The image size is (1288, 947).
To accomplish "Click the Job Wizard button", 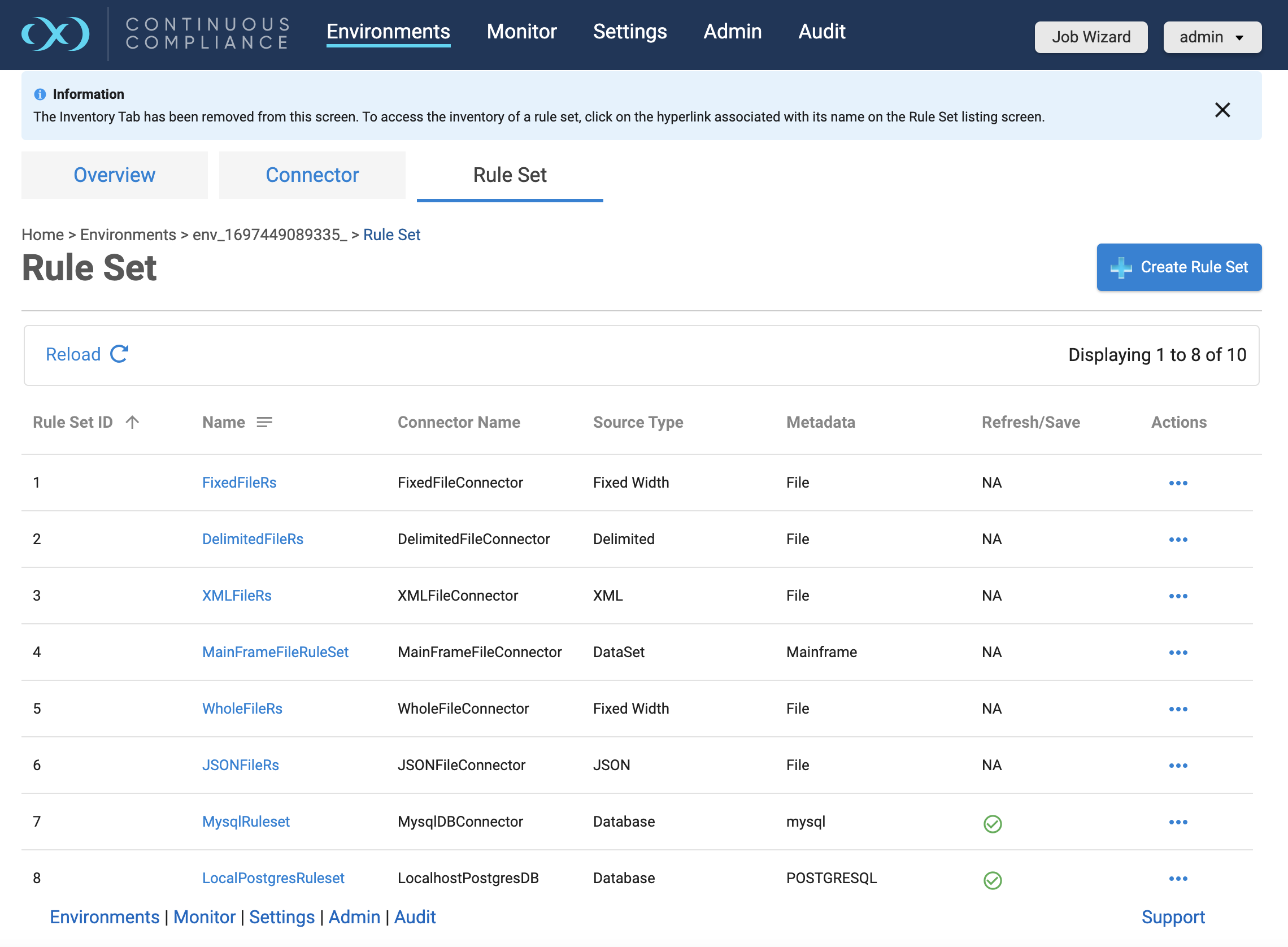I will 1090,37.
